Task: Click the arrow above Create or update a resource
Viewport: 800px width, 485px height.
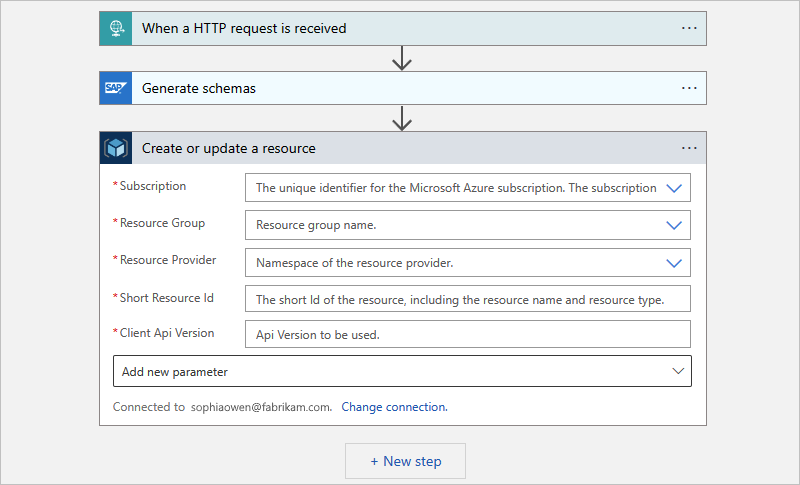Action: (x=402, y=119)
